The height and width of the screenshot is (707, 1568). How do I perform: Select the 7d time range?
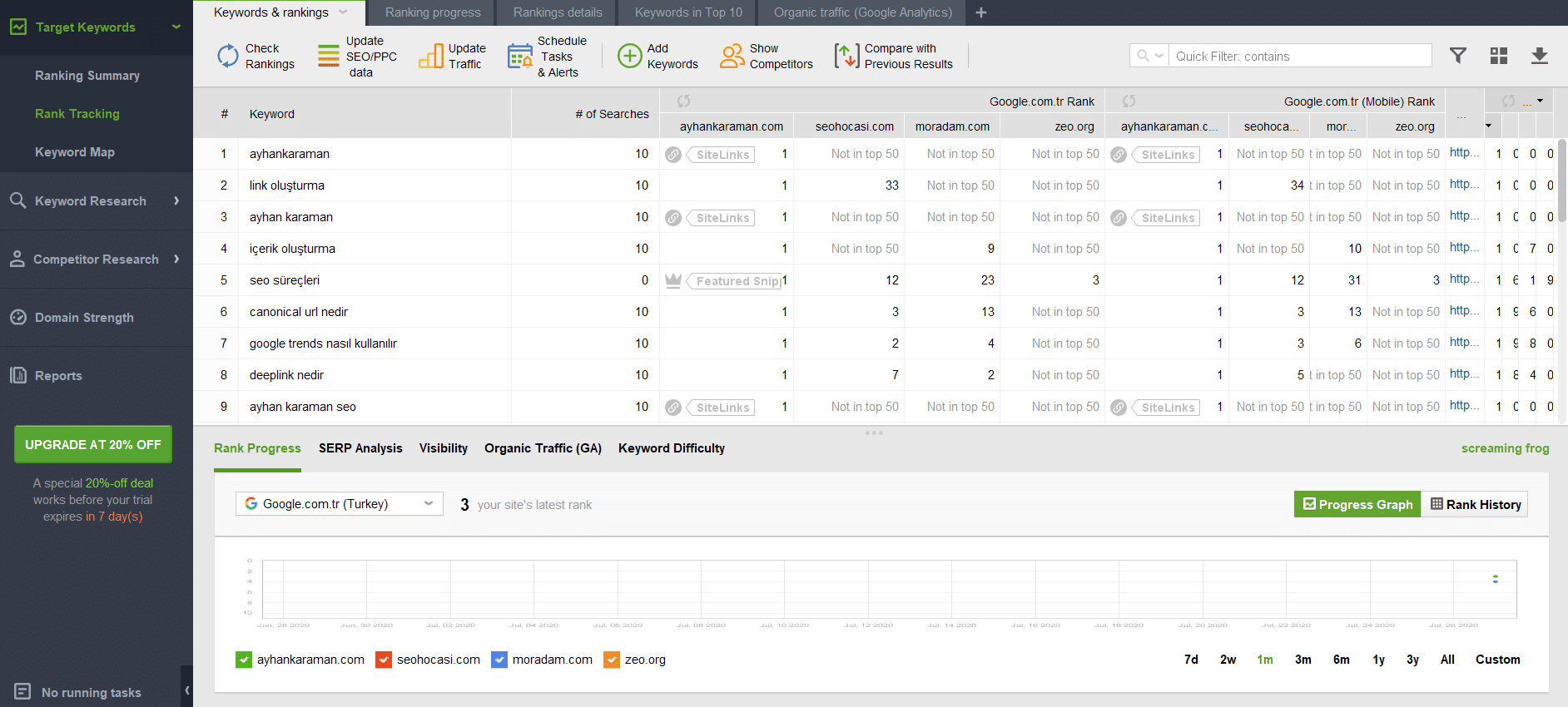tap(1191, 660)
